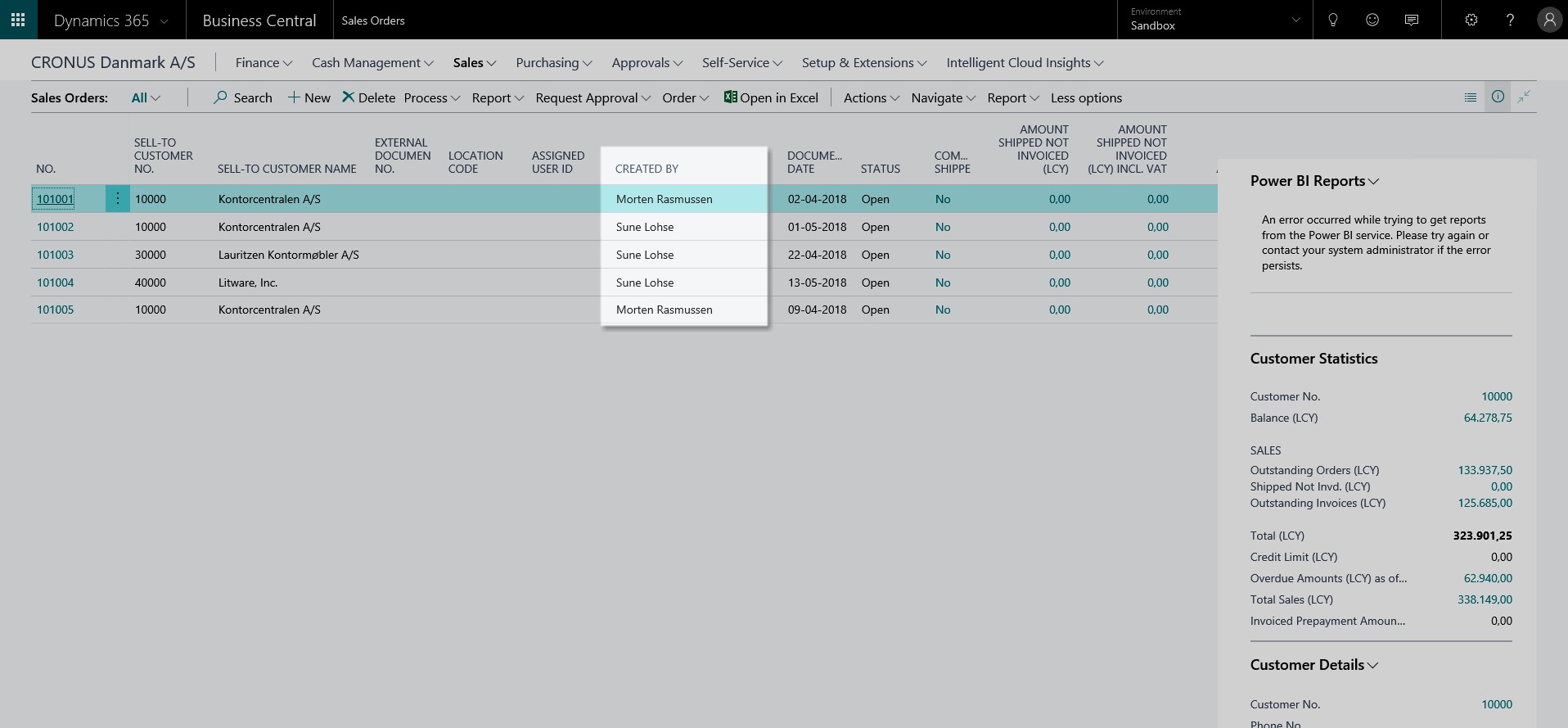The width and height of the screenshot is (1568, 728).
Task: Sort by Status column header
Action: pyautogui.click(x=880, y=169)
